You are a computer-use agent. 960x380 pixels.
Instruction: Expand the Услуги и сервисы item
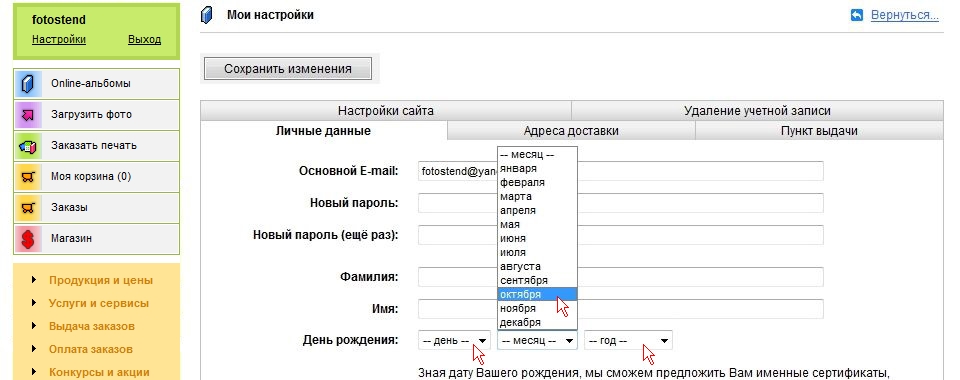click(99, 304)
